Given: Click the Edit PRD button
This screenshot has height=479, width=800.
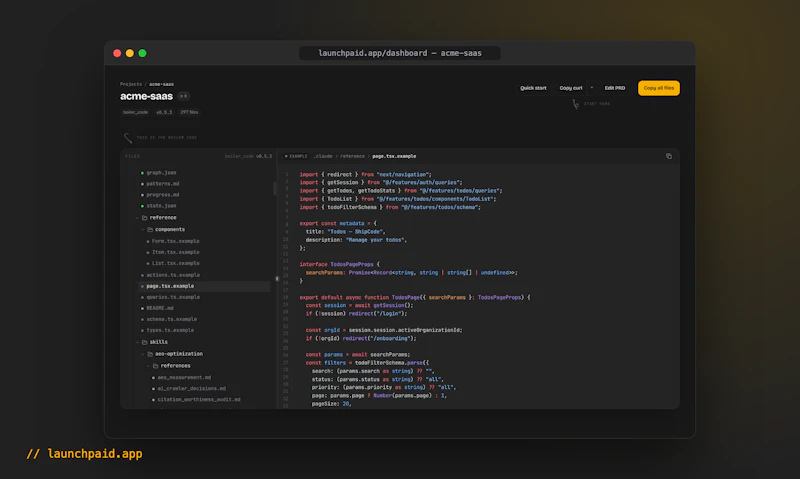Looking at the screenshot, I should 615,88.
